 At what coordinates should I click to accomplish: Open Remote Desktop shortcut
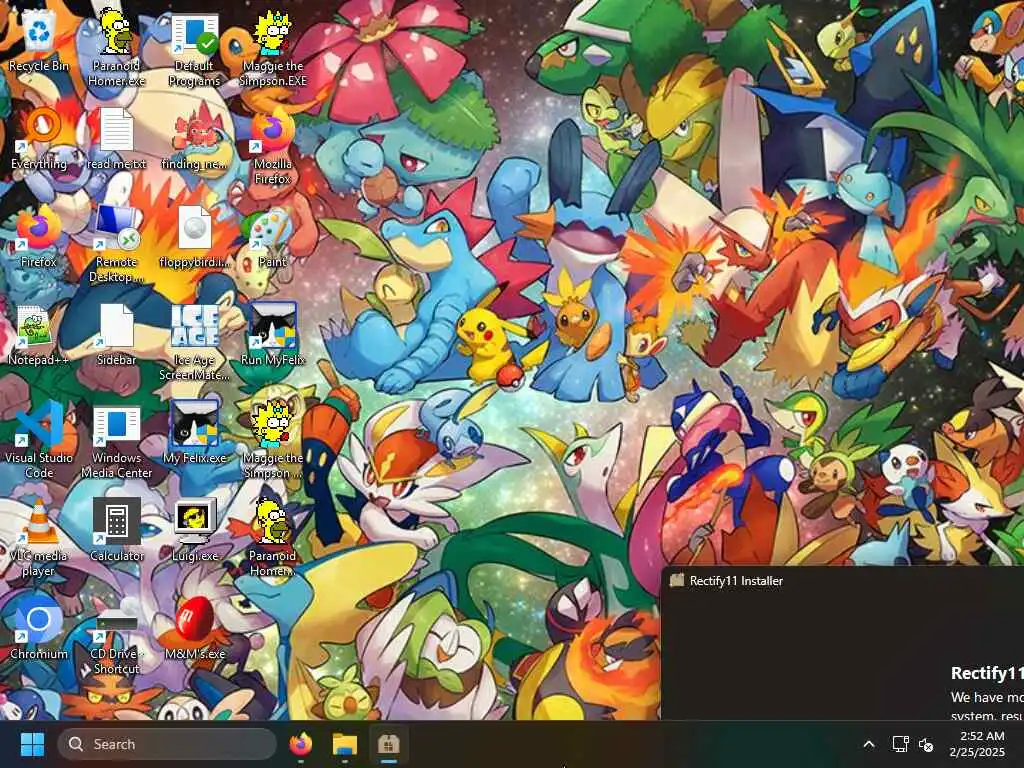tap(116, 244)
